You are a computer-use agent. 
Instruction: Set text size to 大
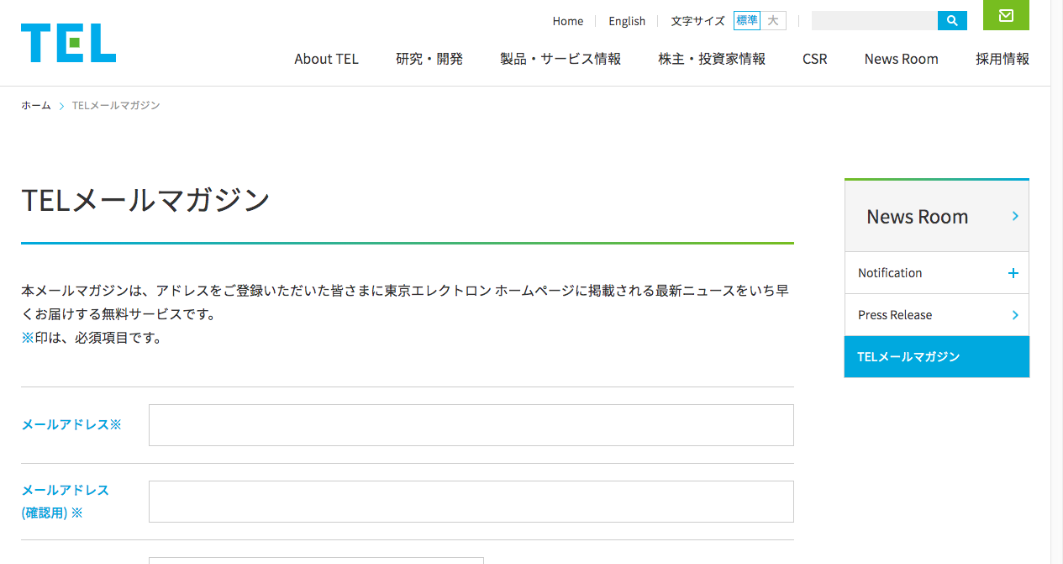[x=773, y=20]
